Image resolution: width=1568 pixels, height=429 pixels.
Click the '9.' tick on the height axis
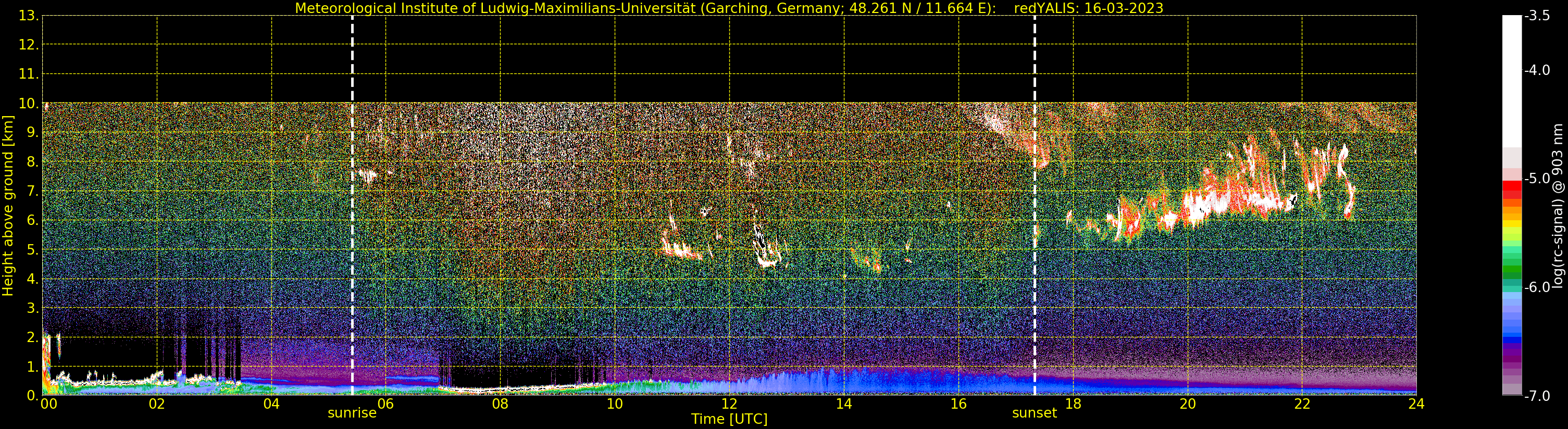(33, 133)
